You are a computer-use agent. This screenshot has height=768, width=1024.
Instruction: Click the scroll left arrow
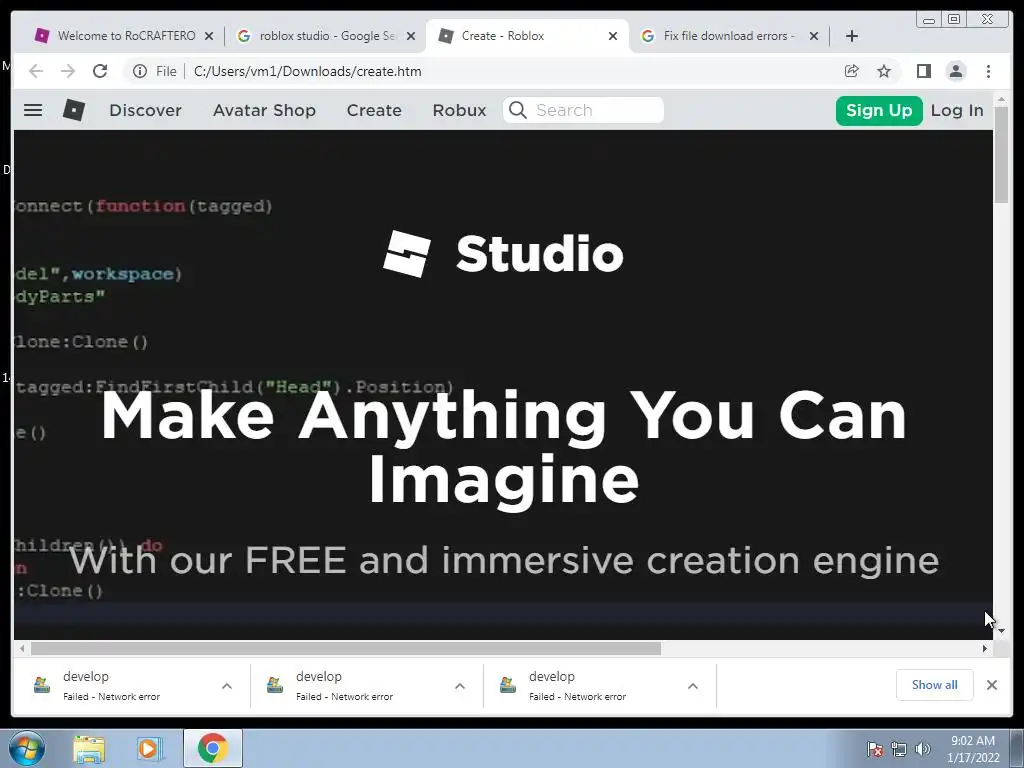pos(22,648)
